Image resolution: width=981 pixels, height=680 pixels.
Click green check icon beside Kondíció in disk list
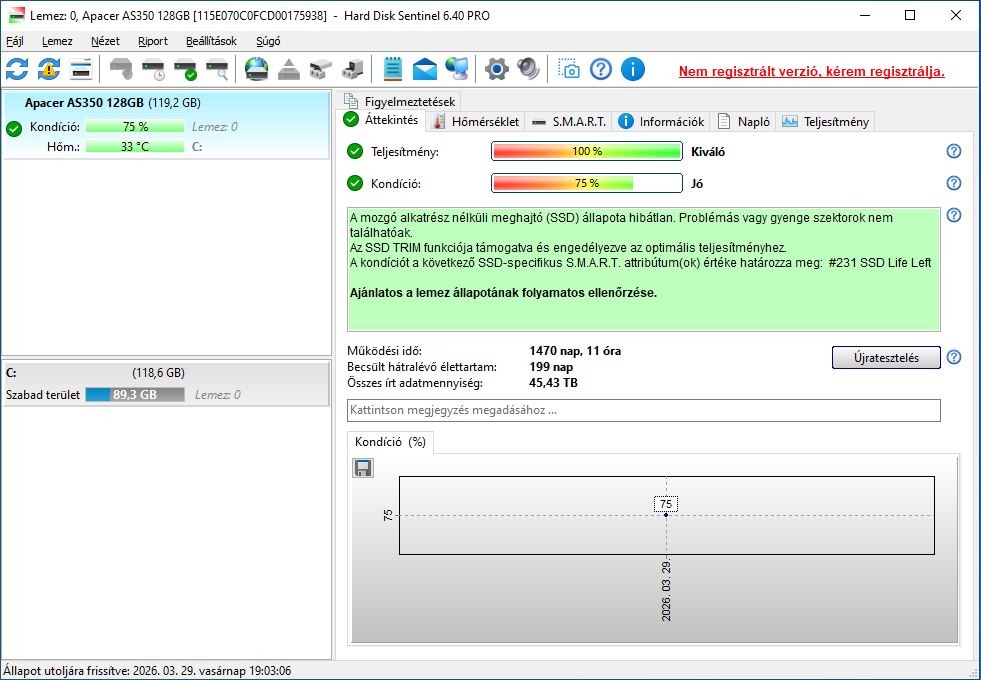pyautogui.click(x=14, y=129)
